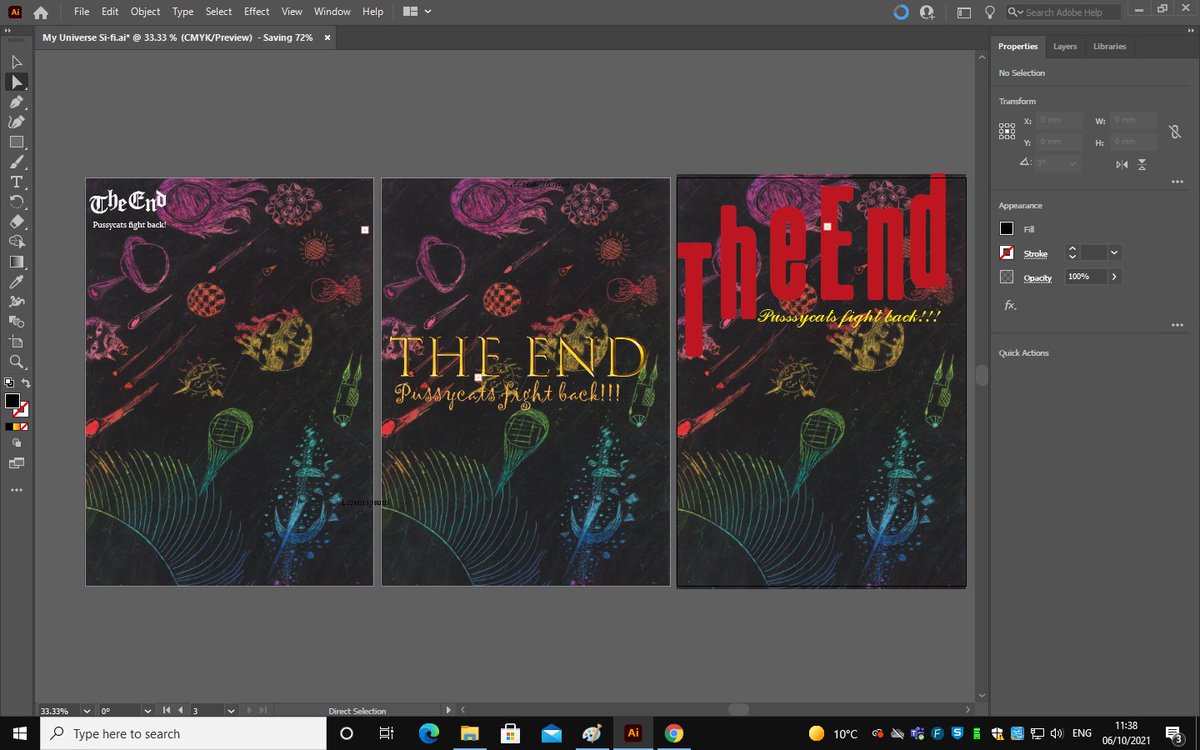Open Edit Toolbar three-dots button
The height and width of the screenshot is (750, 1200).
(17, 490)
